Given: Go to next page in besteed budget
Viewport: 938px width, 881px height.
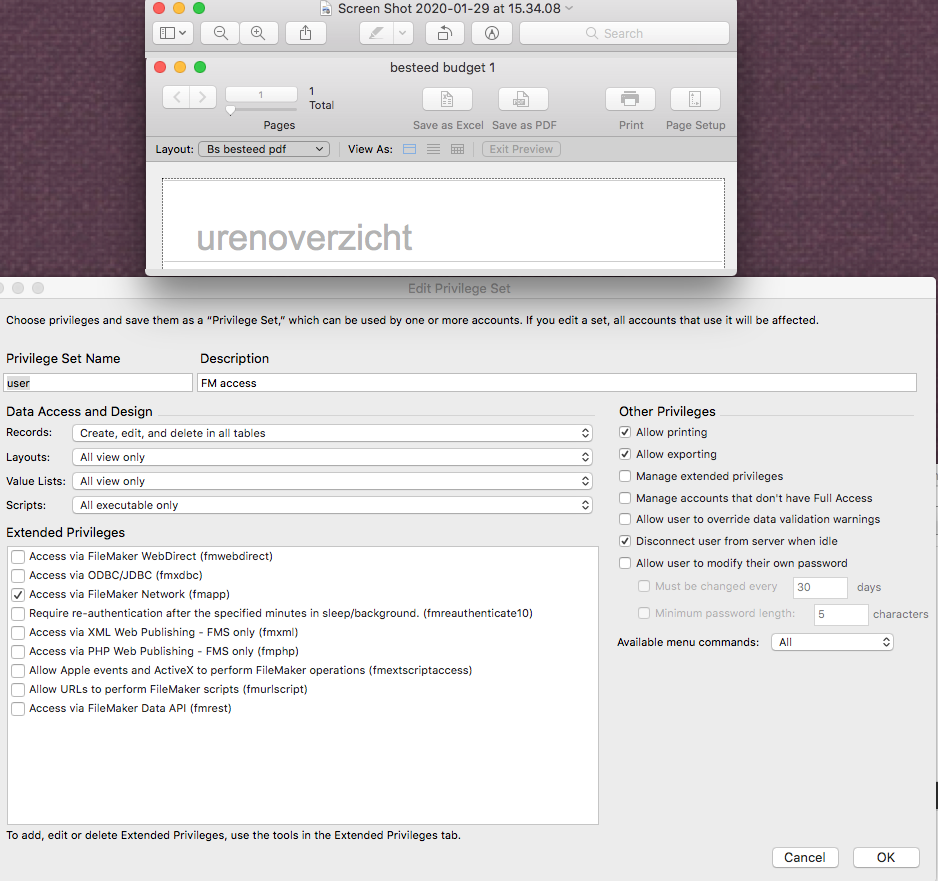Looking at the screenshot, I should (x=203, y=97).
